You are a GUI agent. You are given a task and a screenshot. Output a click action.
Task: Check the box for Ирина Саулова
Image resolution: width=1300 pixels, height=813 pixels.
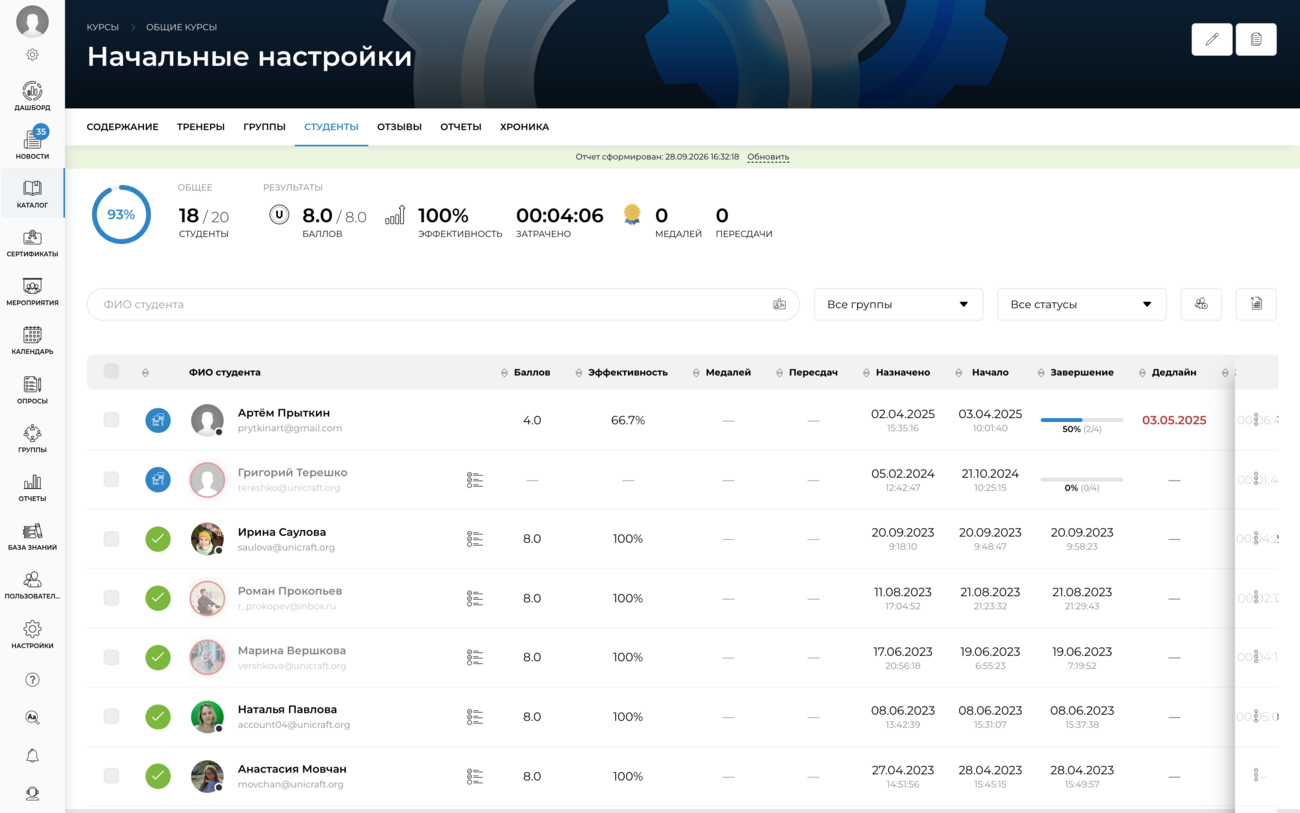111,539
